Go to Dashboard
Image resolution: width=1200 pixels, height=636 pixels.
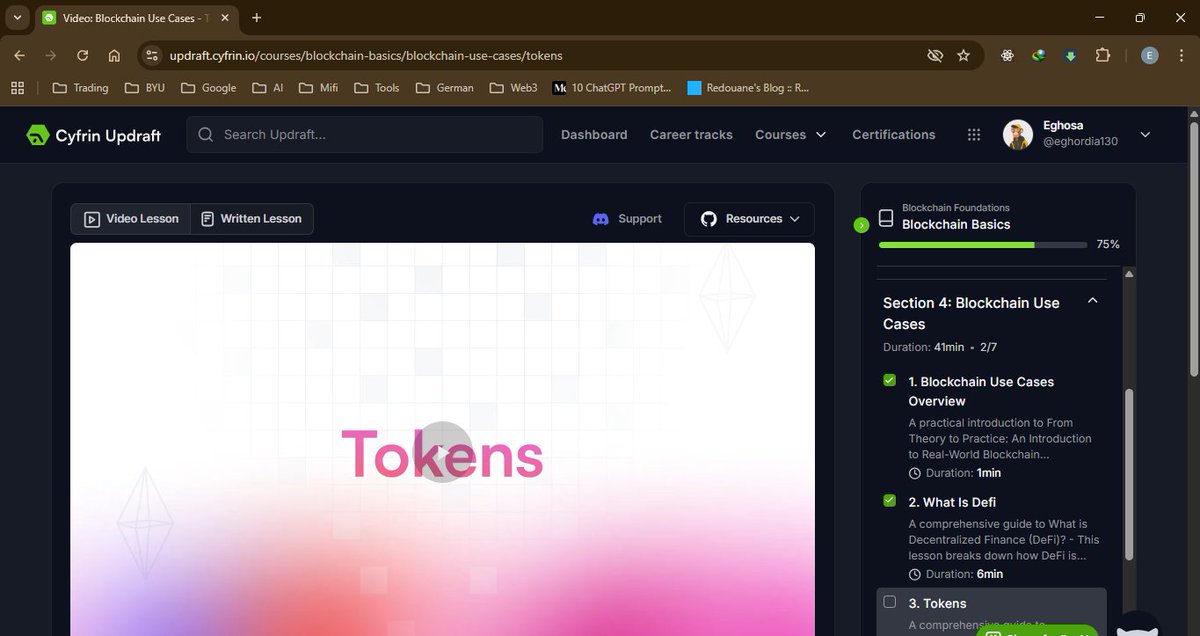tap(594, 135)
